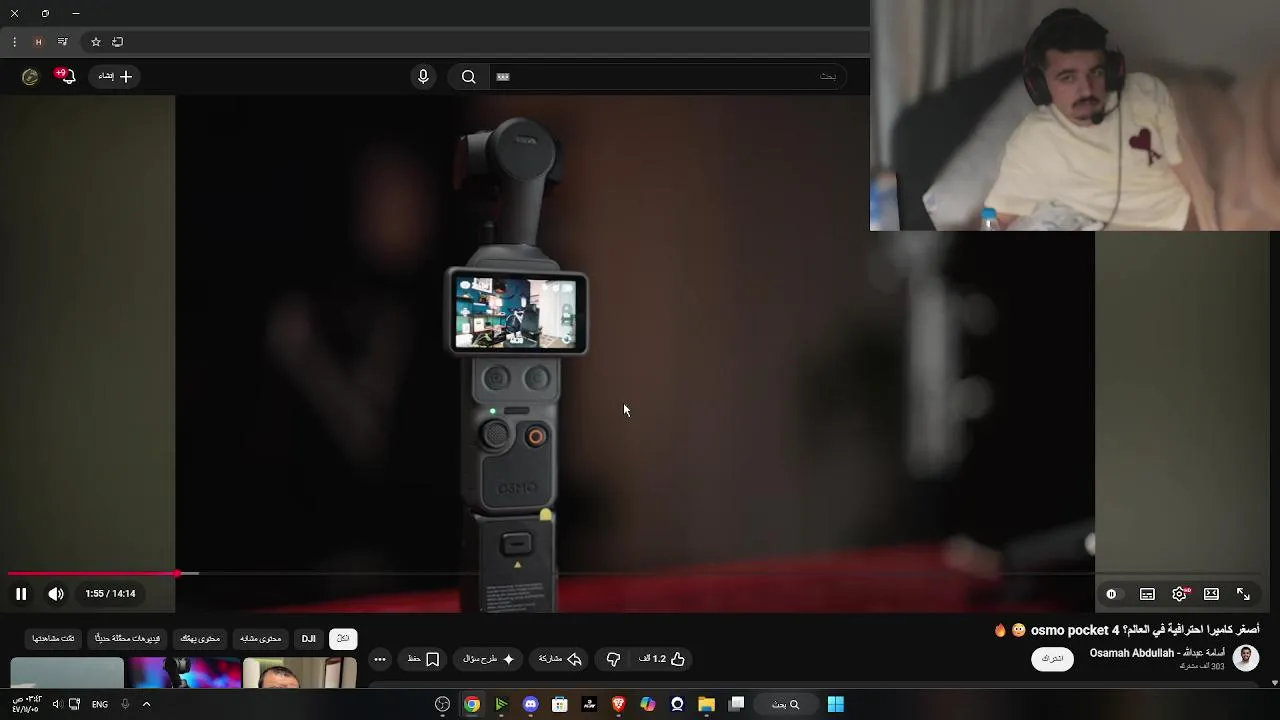Subscribe to the Osamah Abdullah channel
1280x720 pixels.
click(x=1052, y=659)
